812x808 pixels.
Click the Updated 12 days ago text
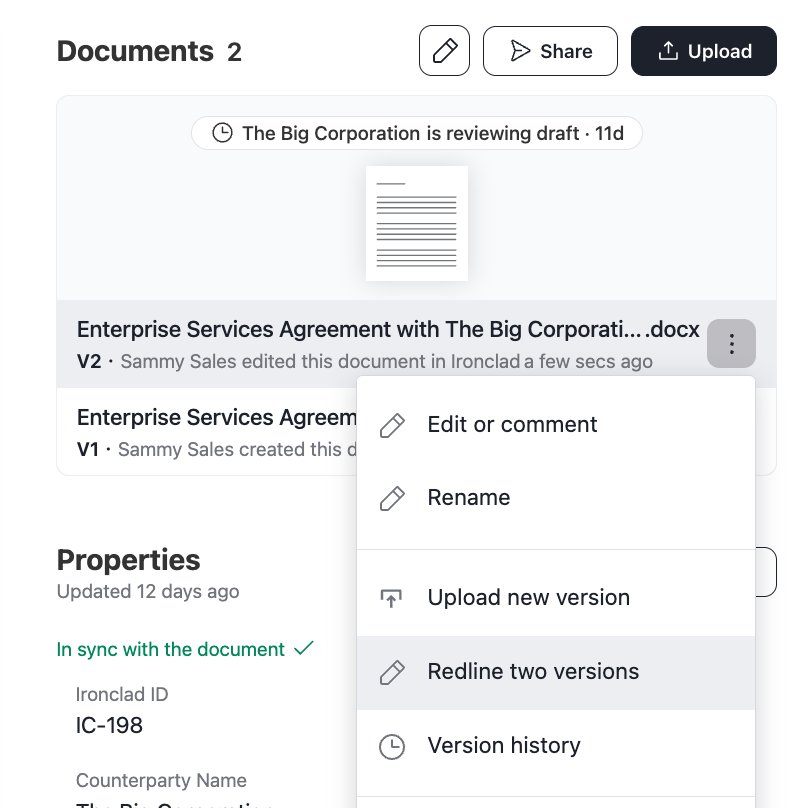coord(148,591)
